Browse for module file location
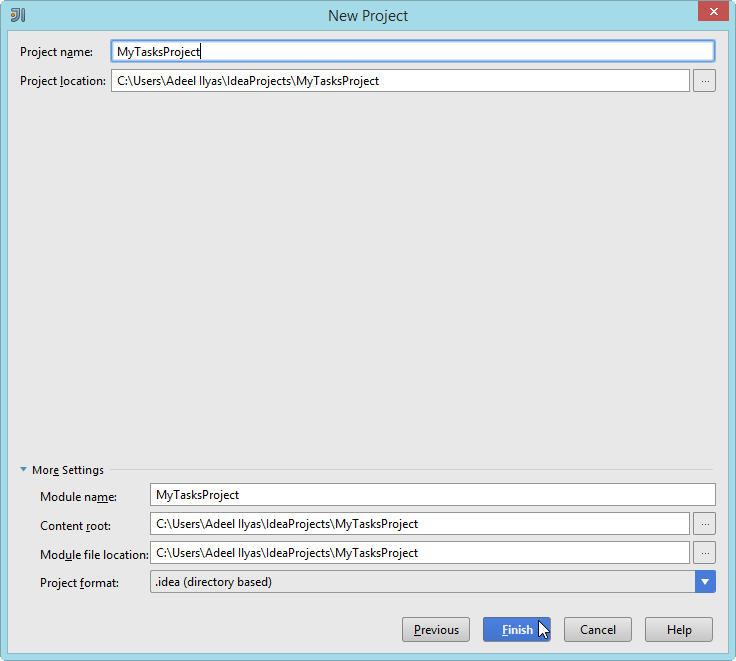 tap(704, 552)
